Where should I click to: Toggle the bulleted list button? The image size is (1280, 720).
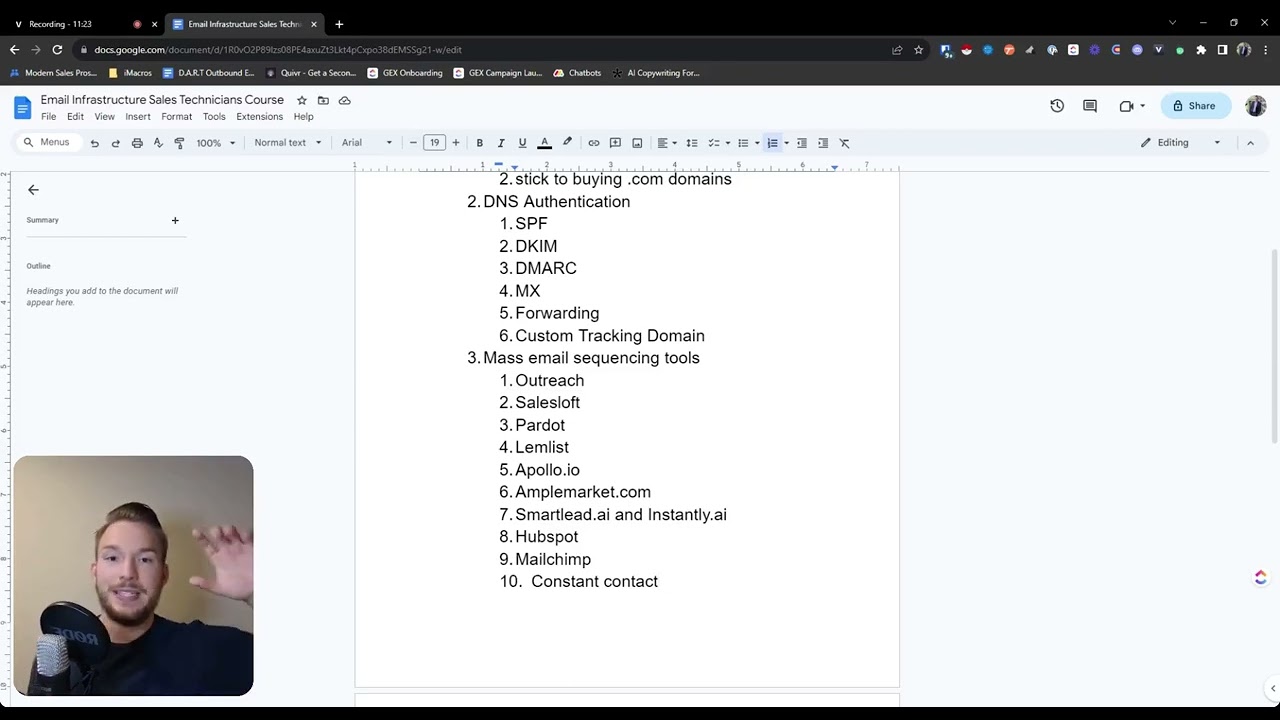coord(743,143)
